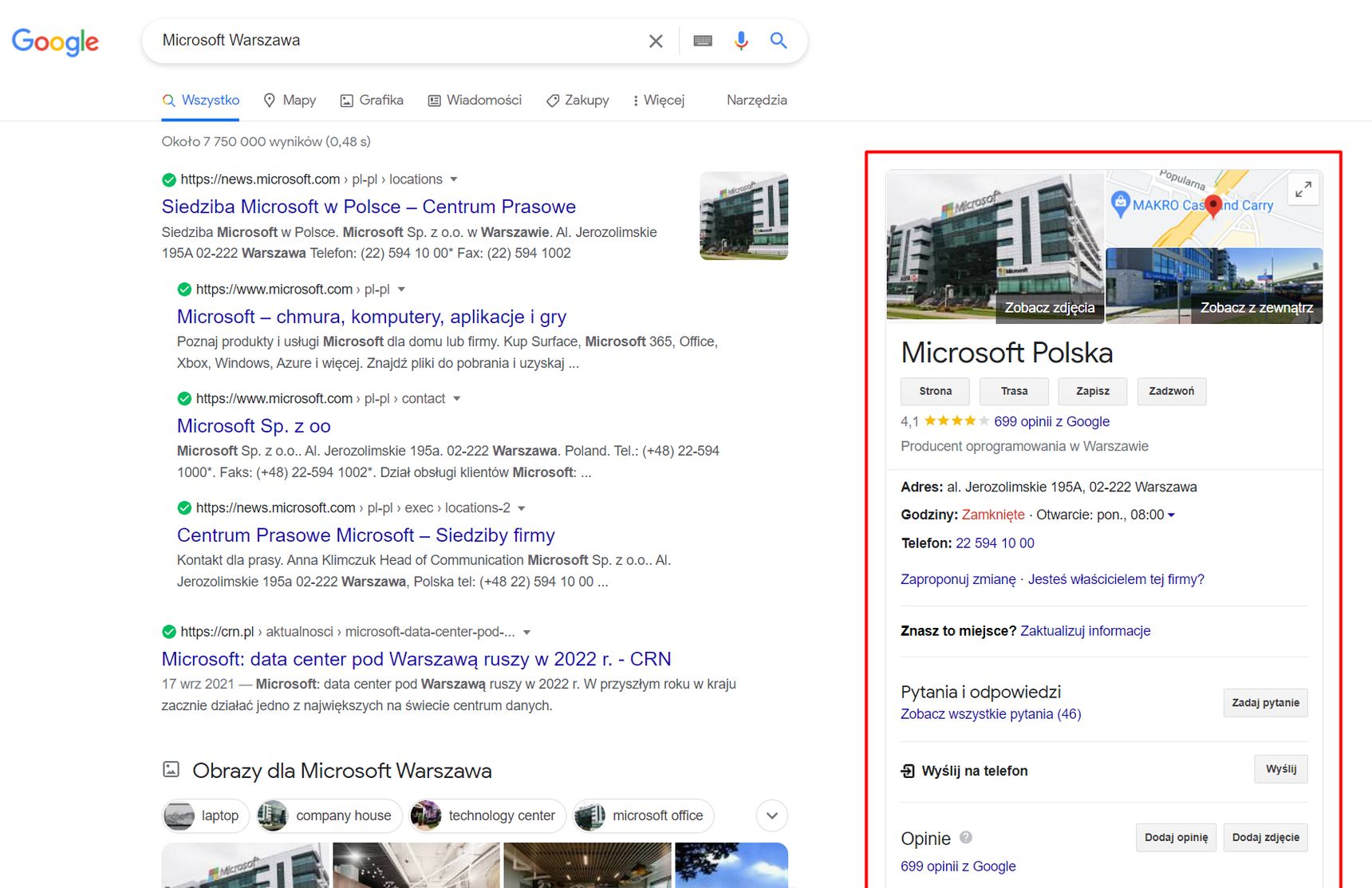Click the red location pin on map
The width and height of the screenshot is (1372, 888).
click(1213, 206)
